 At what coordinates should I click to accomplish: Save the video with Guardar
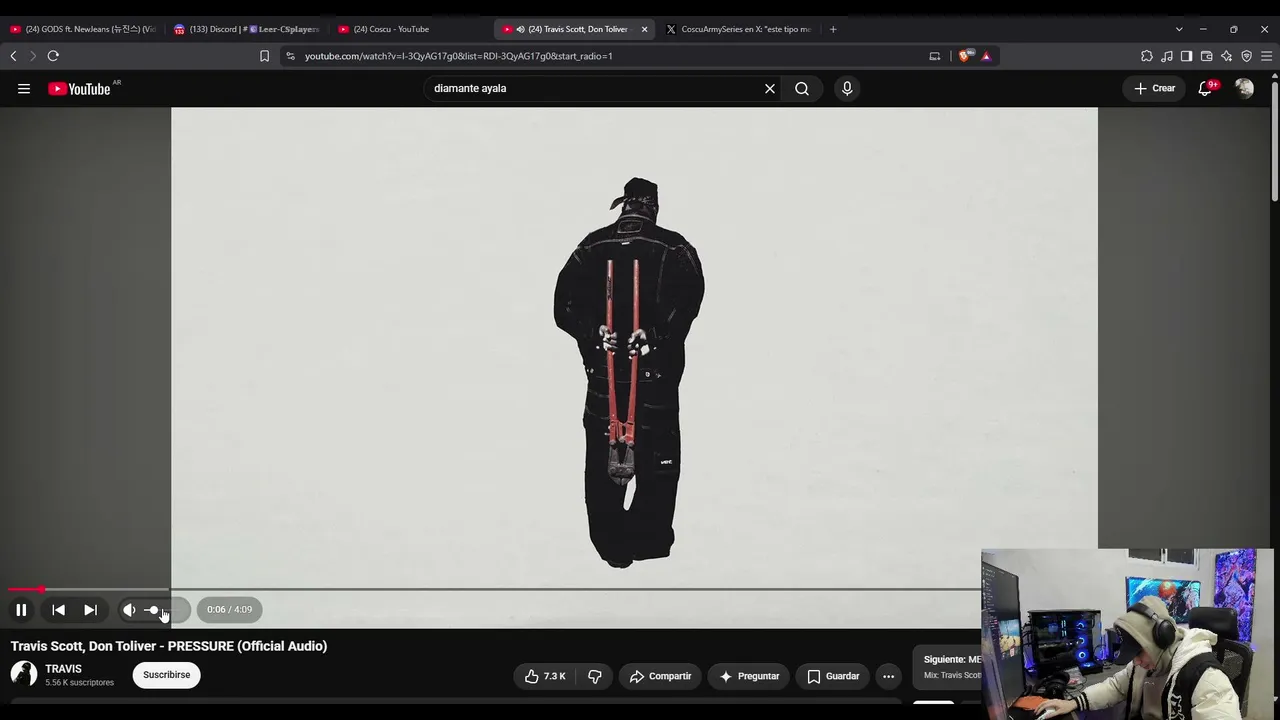click(833, 677)
